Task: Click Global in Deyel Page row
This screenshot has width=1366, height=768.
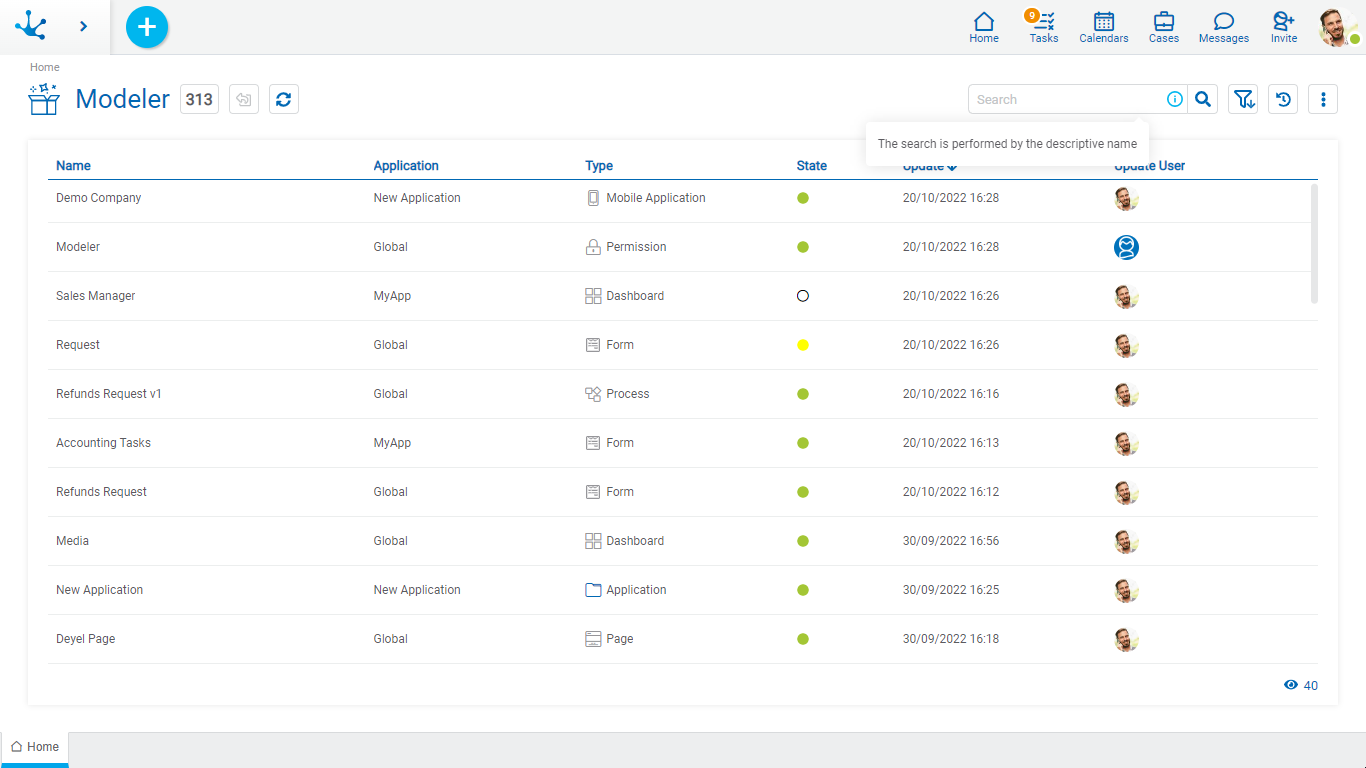Action: (391, 639)
